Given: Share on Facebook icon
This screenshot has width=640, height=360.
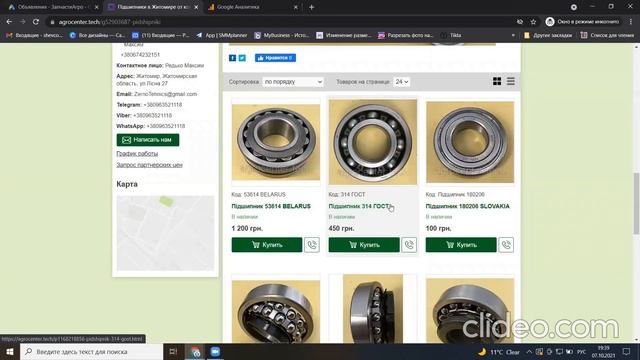Looking at the screenshot, I should click(232, 58).
